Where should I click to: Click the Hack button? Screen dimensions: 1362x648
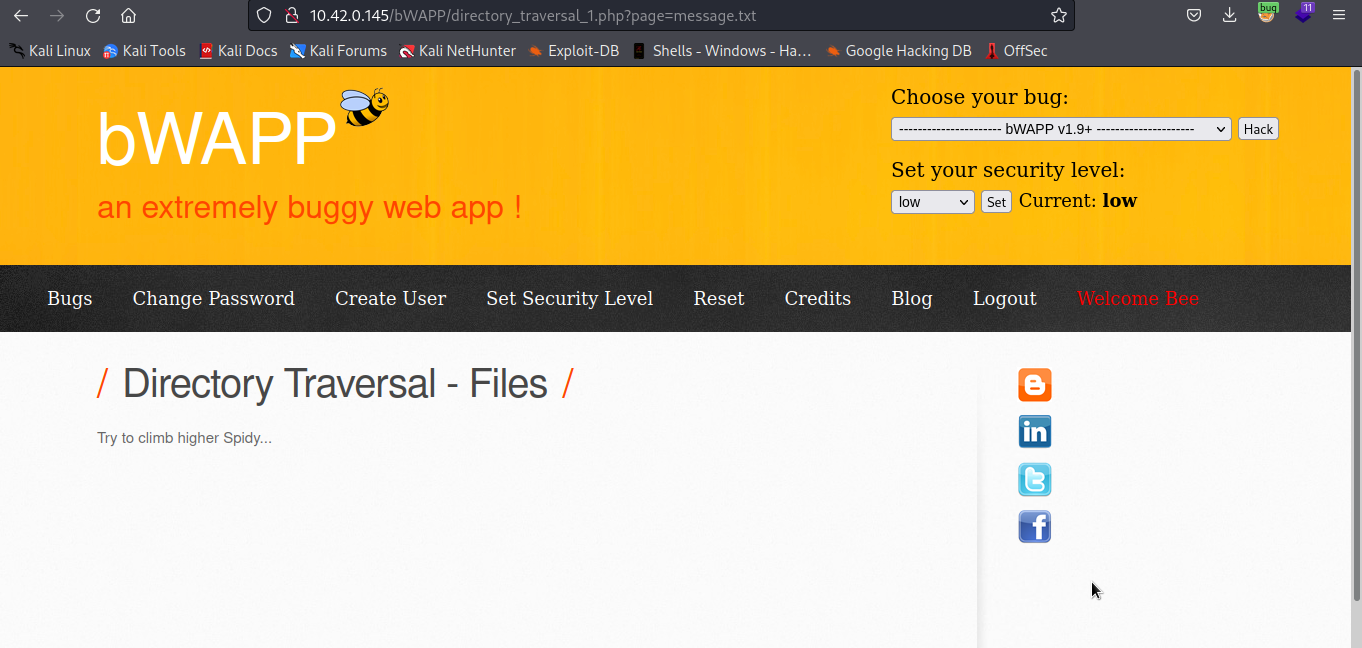coord(1258,129)
